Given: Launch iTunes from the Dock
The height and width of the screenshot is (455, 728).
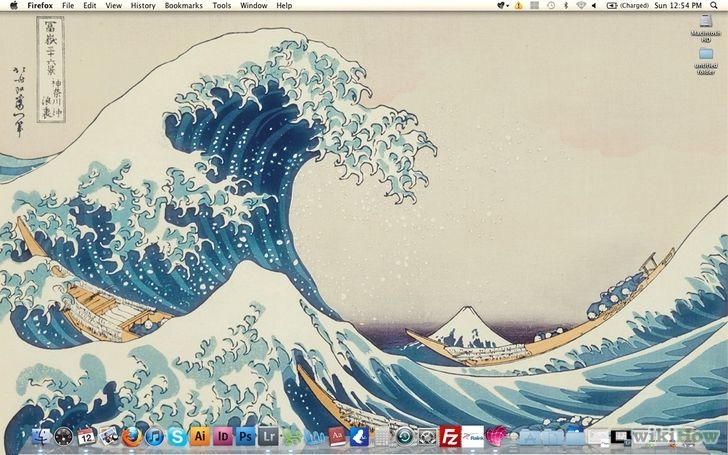Looking at the screenshot, I should pos(155,437).
